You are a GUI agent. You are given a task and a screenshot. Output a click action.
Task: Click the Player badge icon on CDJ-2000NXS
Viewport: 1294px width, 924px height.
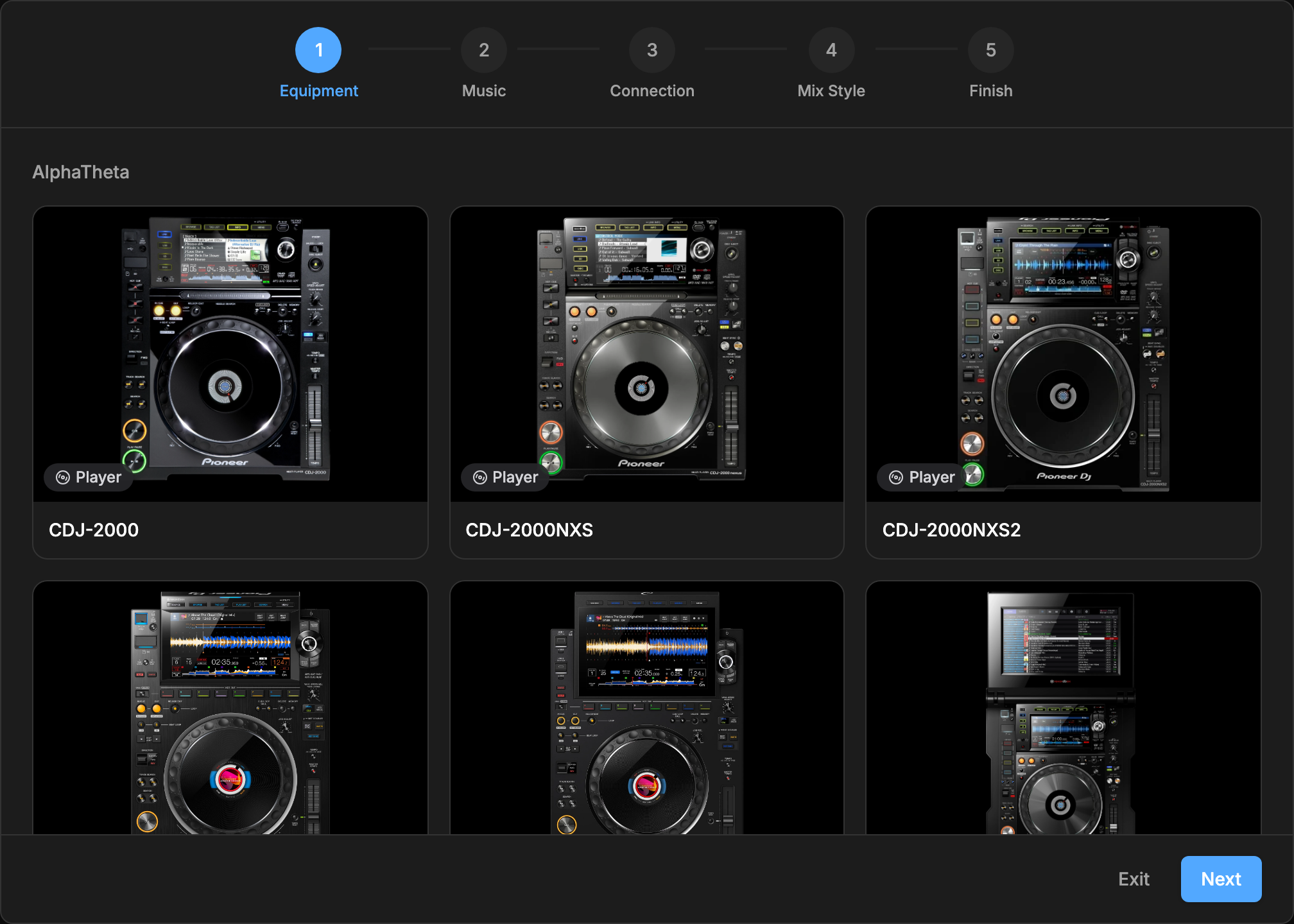pos(480,477)
